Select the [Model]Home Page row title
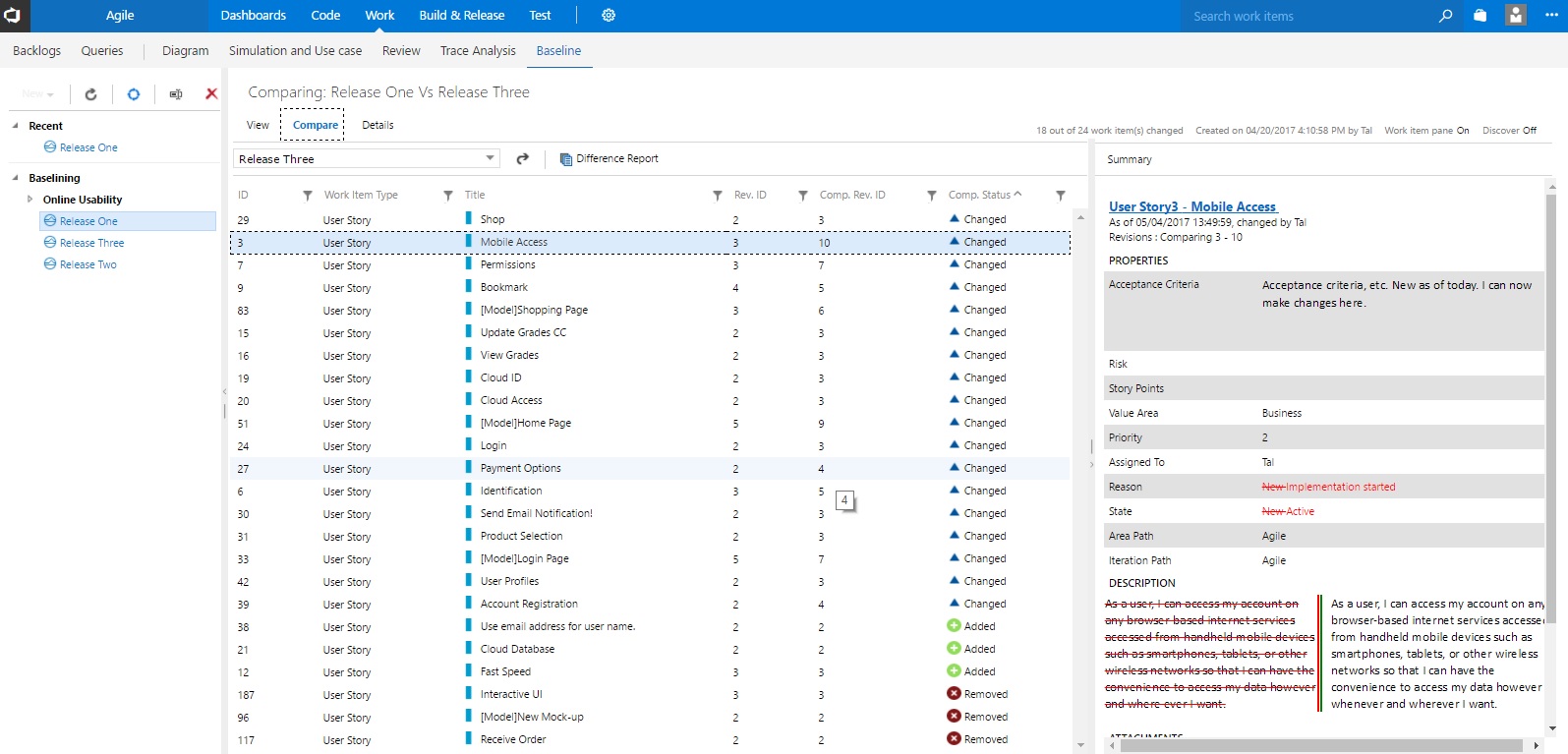The height and width of the screenshot is (754, 1568). [526, 423]
